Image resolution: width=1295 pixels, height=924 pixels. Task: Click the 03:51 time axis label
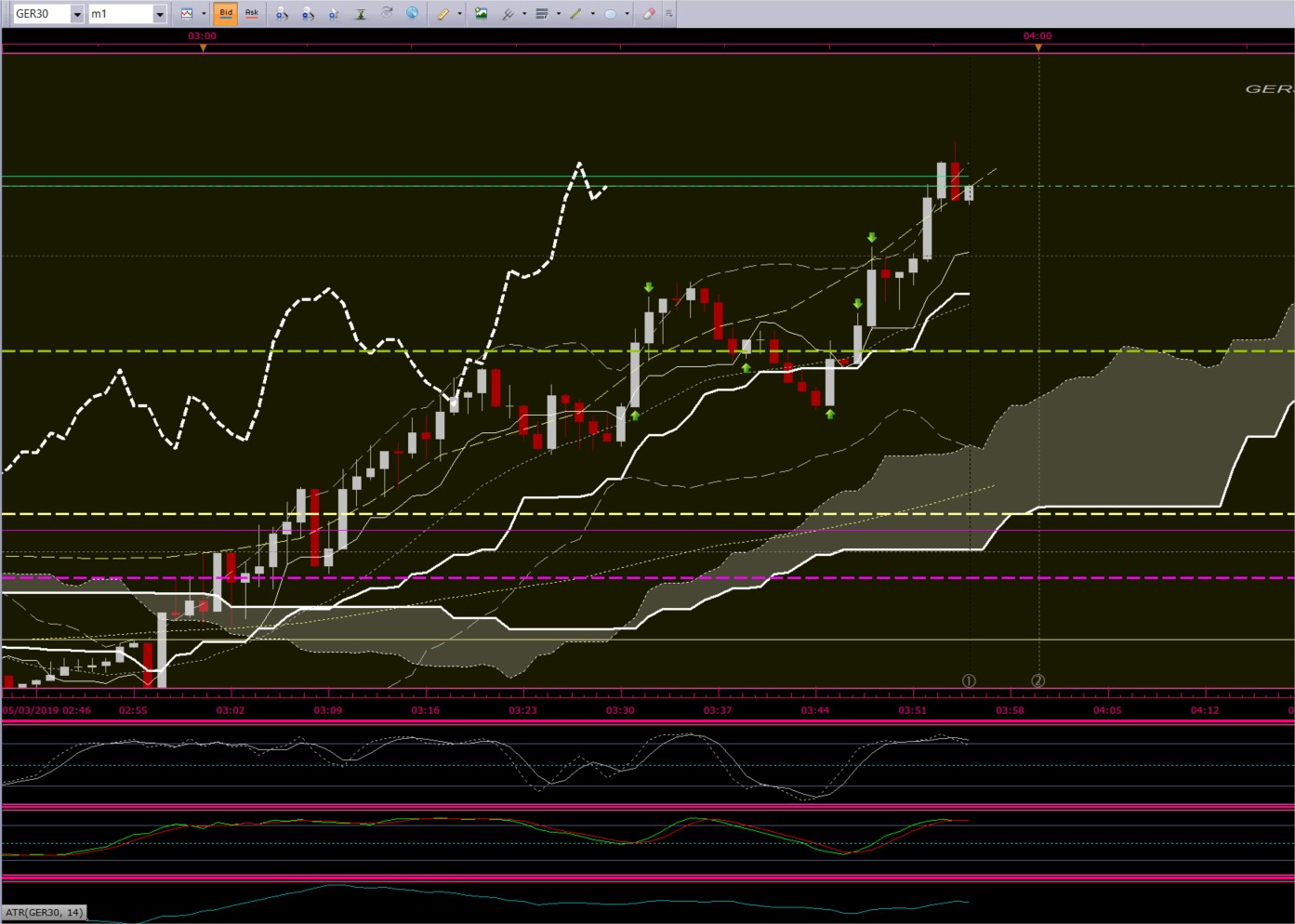[913, 710]
